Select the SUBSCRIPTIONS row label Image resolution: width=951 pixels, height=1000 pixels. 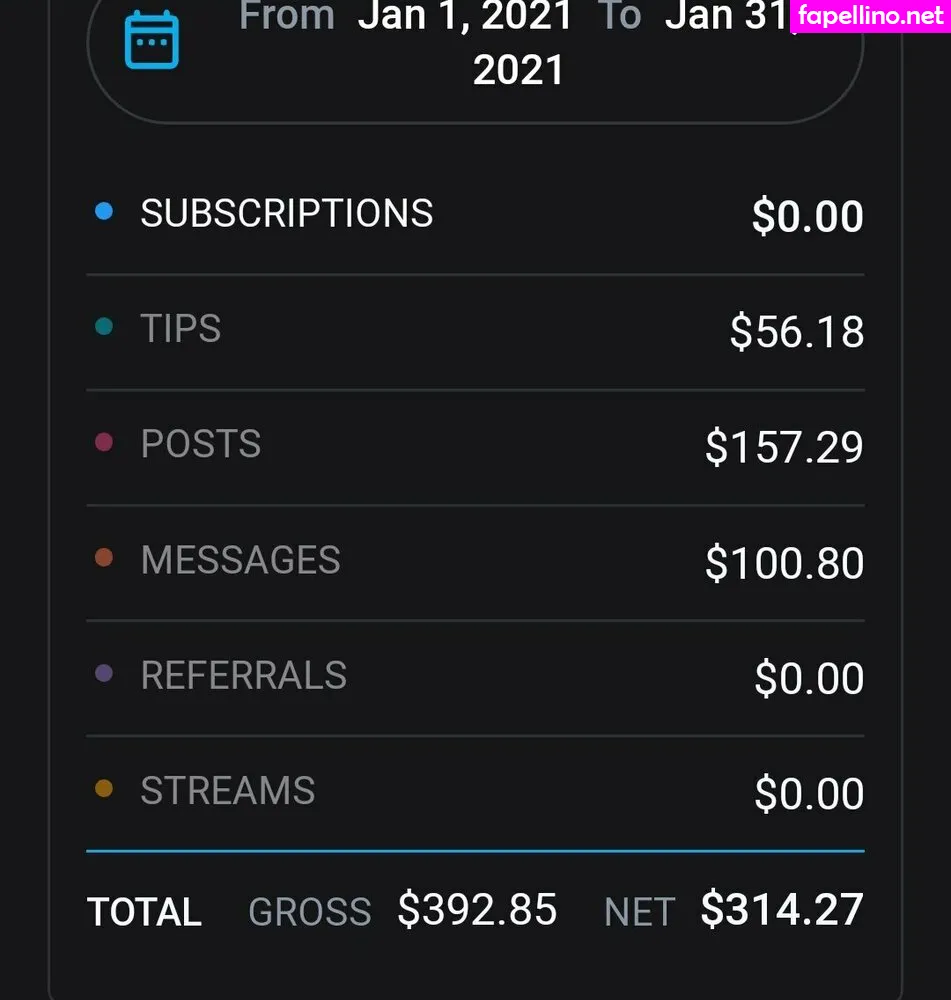click(x=287, y=213)
